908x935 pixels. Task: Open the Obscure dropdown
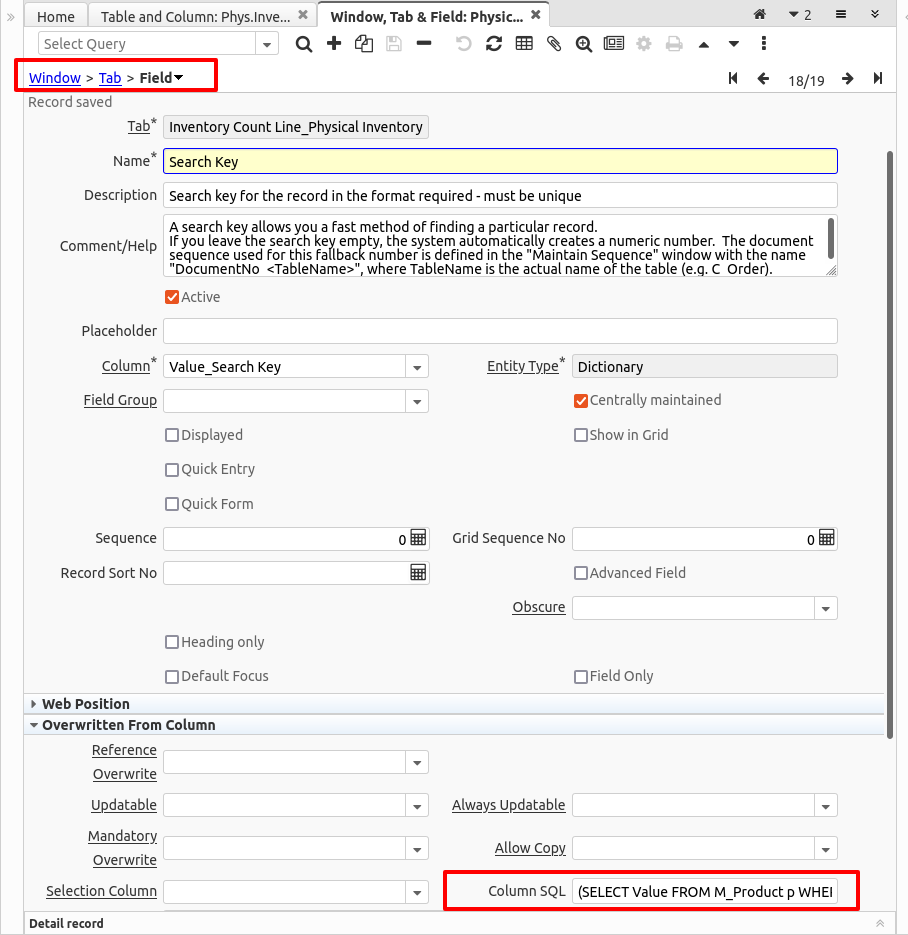tap(825, 608)
